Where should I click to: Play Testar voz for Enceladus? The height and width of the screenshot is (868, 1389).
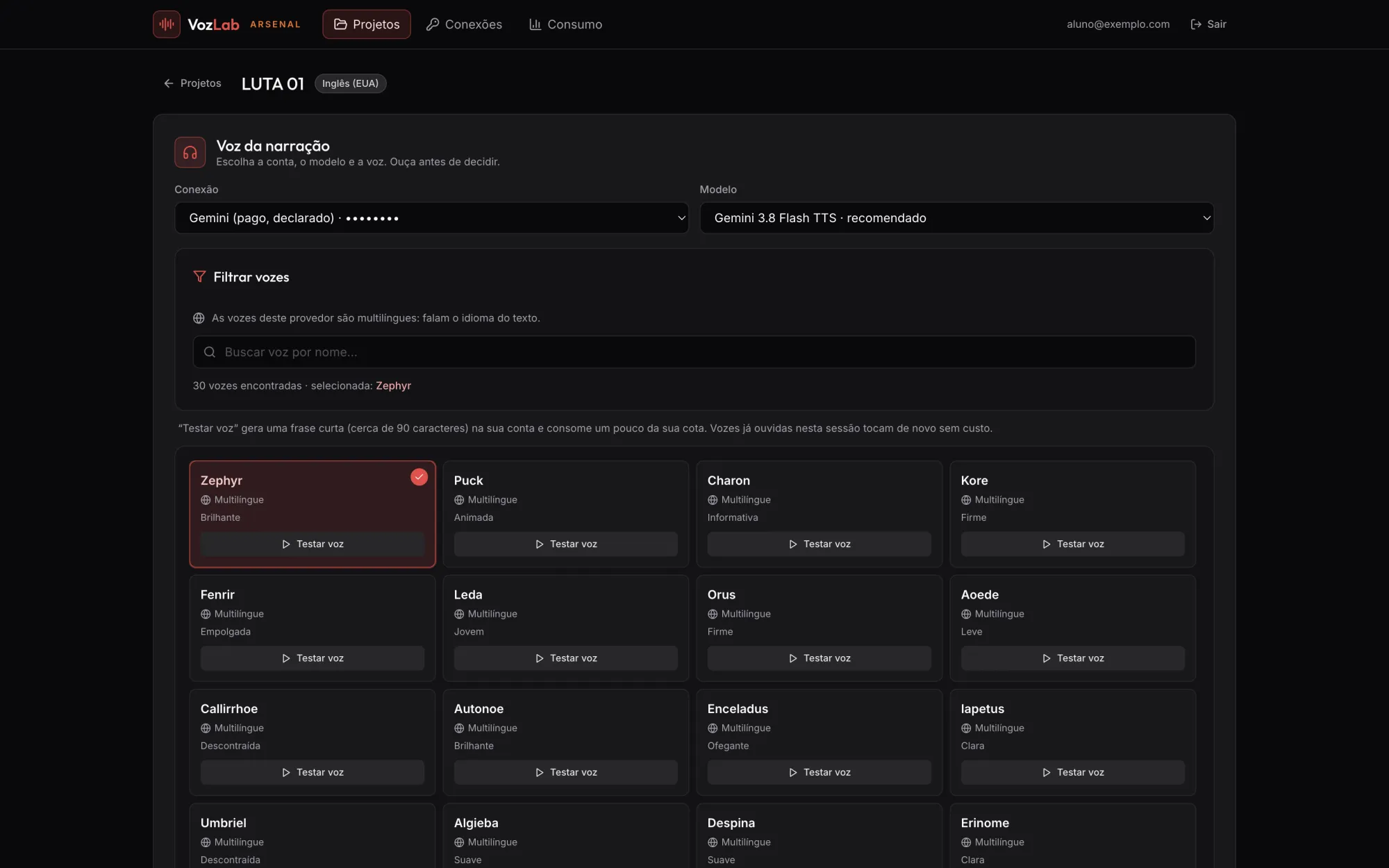pos(819,772)
